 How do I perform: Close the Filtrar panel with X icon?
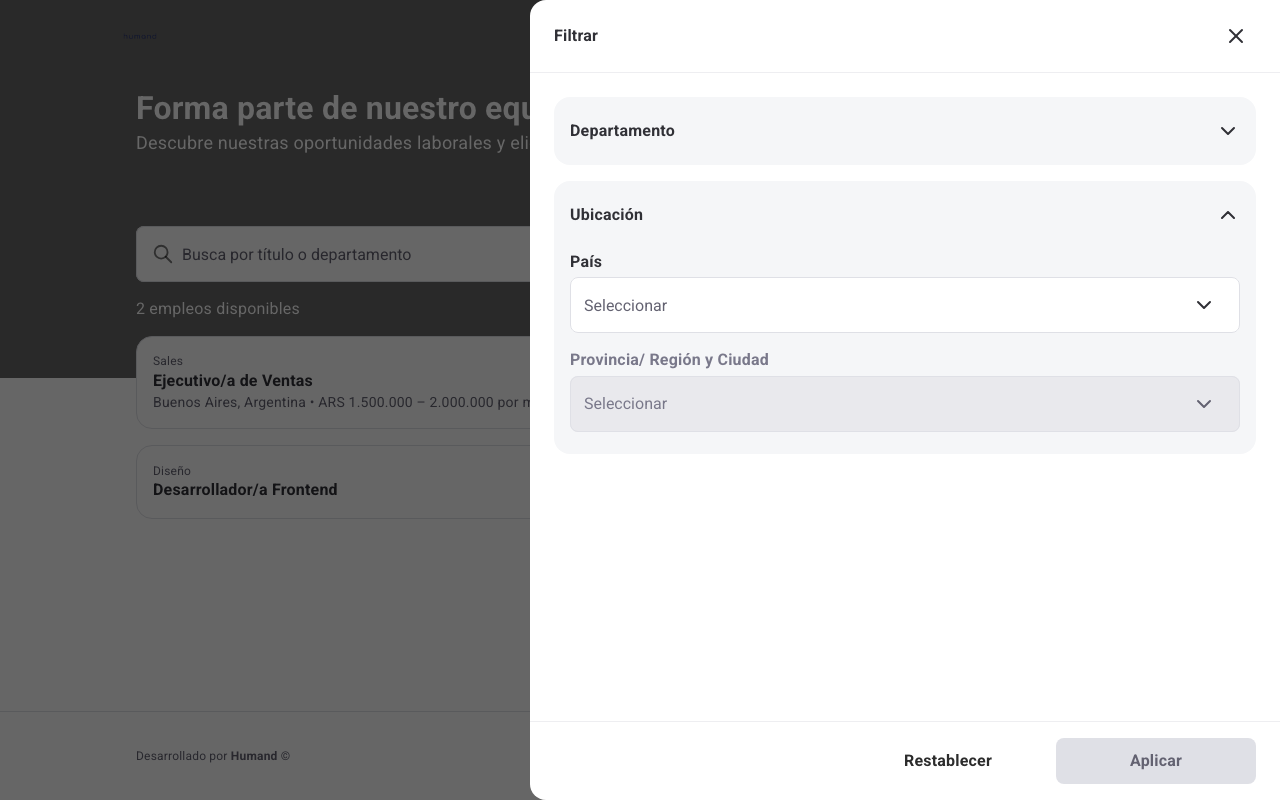pos(1236,36)
